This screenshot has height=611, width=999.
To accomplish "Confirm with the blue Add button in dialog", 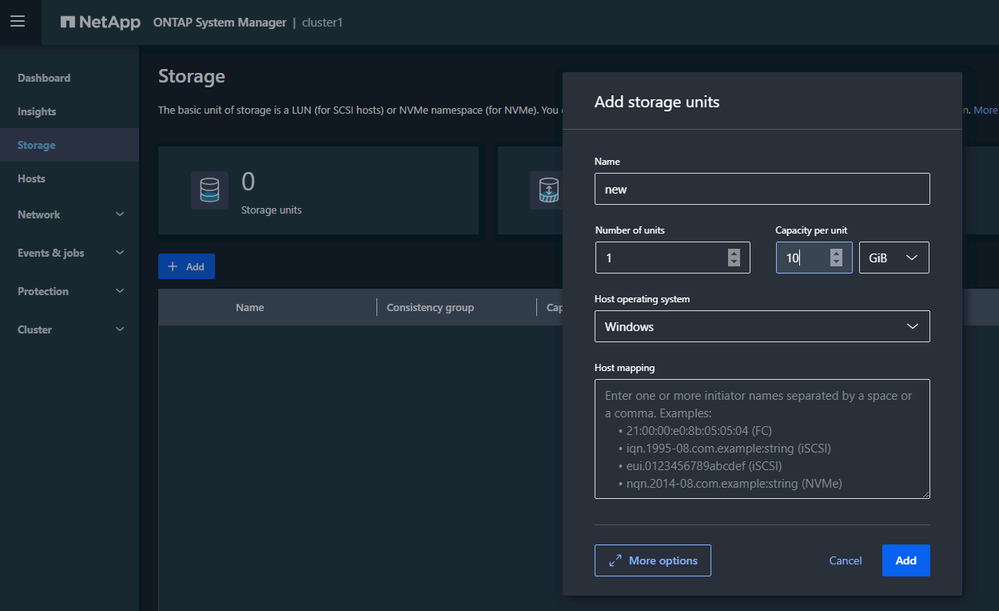I will [905, 561].
